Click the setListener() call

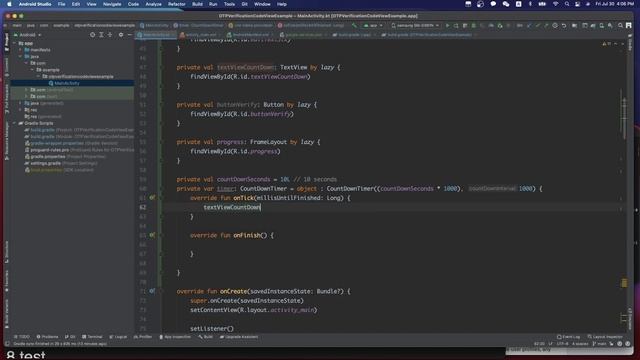pyautogui.click(x=212, y=328)
